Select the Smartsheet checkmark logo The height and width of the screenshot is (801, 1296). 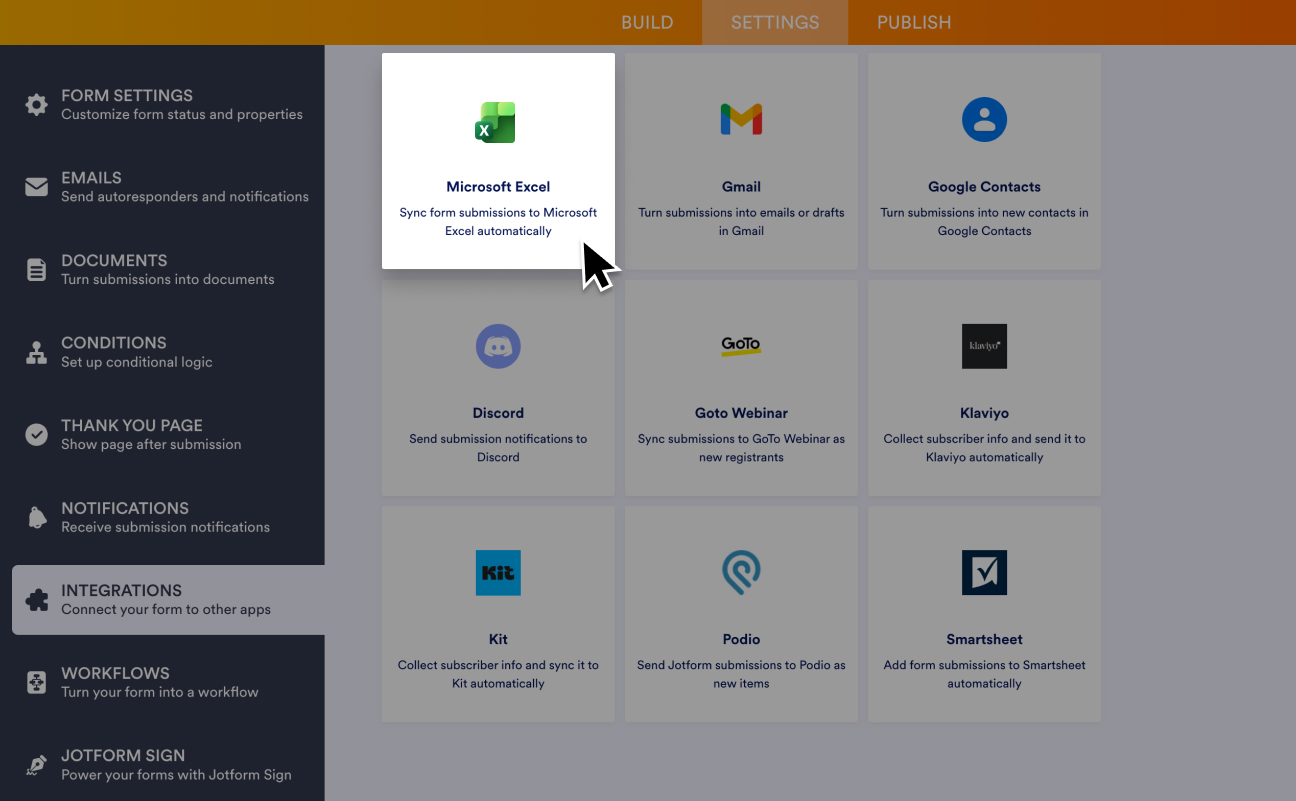coord(984,573)
